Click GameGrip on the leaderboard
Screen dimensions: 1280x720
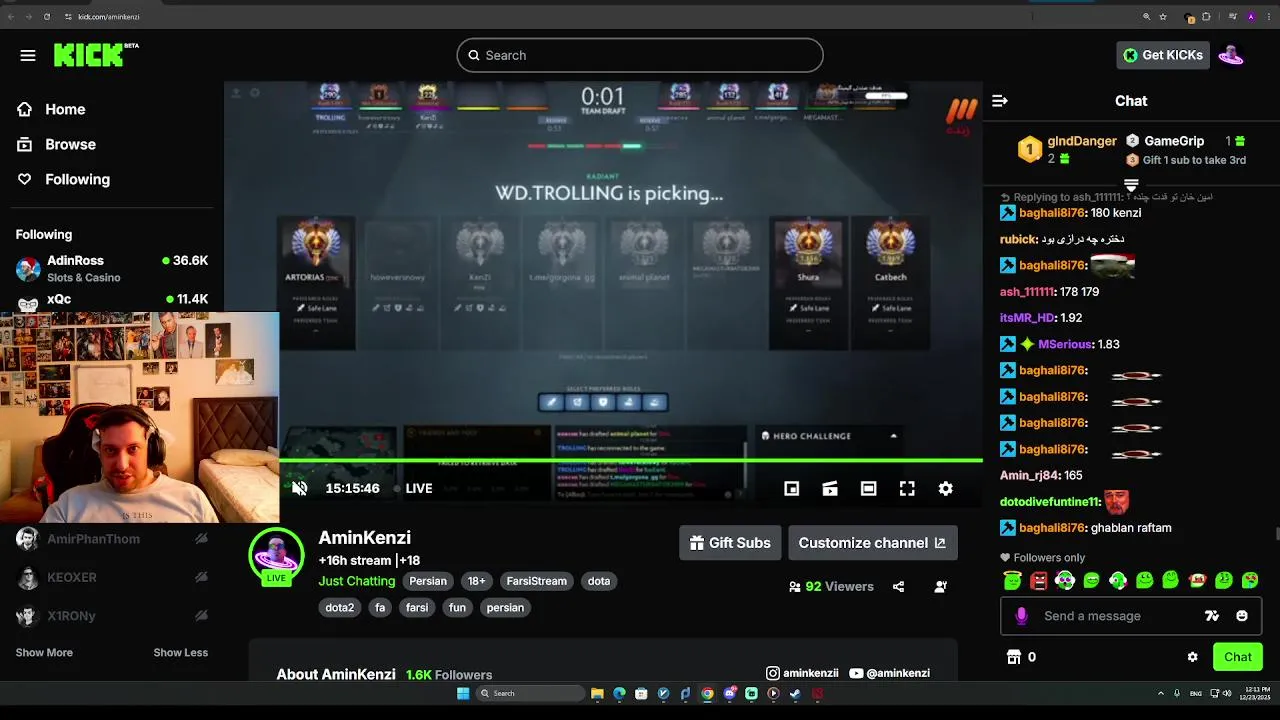1174,141
